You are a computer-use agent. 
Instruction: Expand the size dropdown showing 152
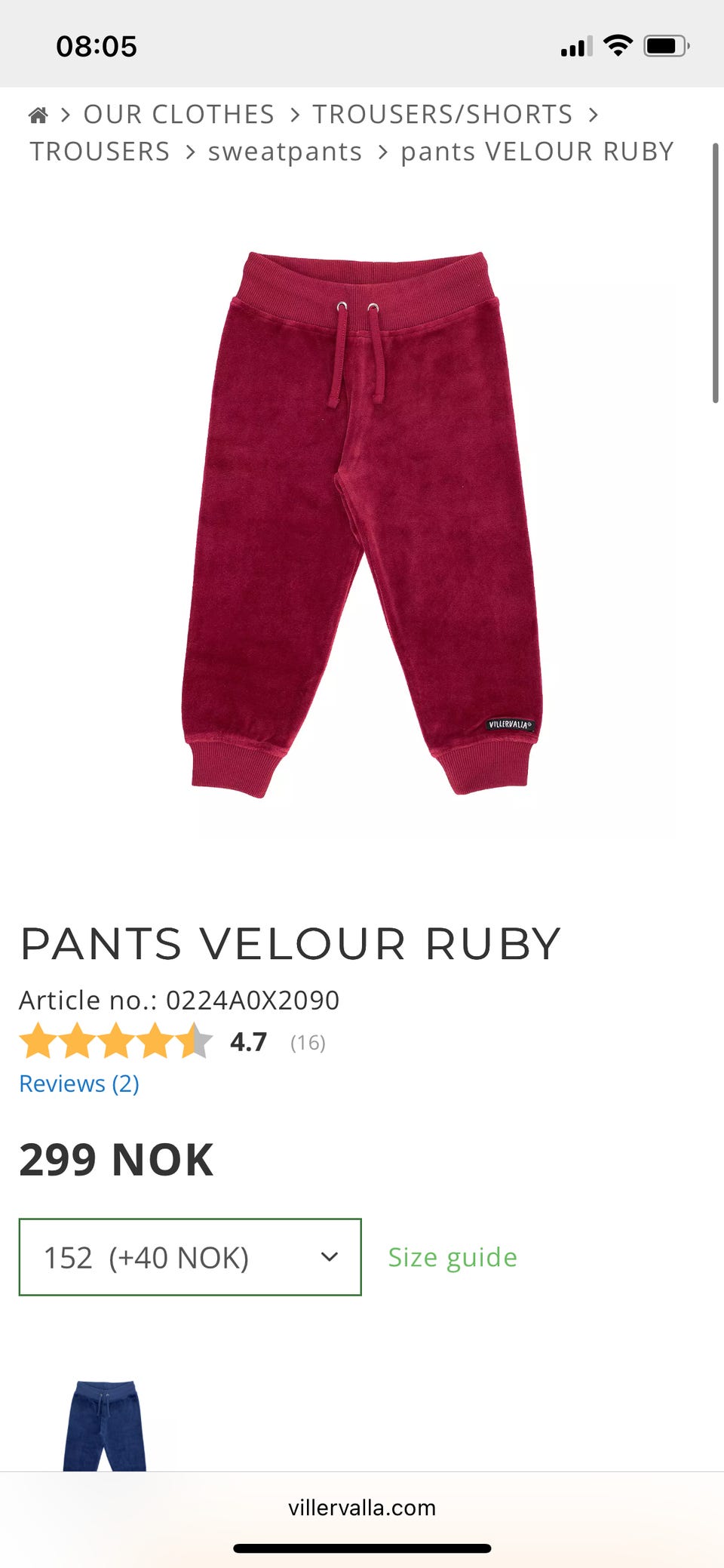click(x=190, y=1257)
